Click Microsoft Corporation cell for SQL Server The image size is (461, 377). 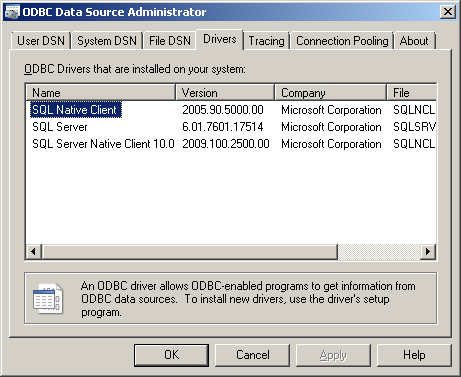click(x=331, y=127)
